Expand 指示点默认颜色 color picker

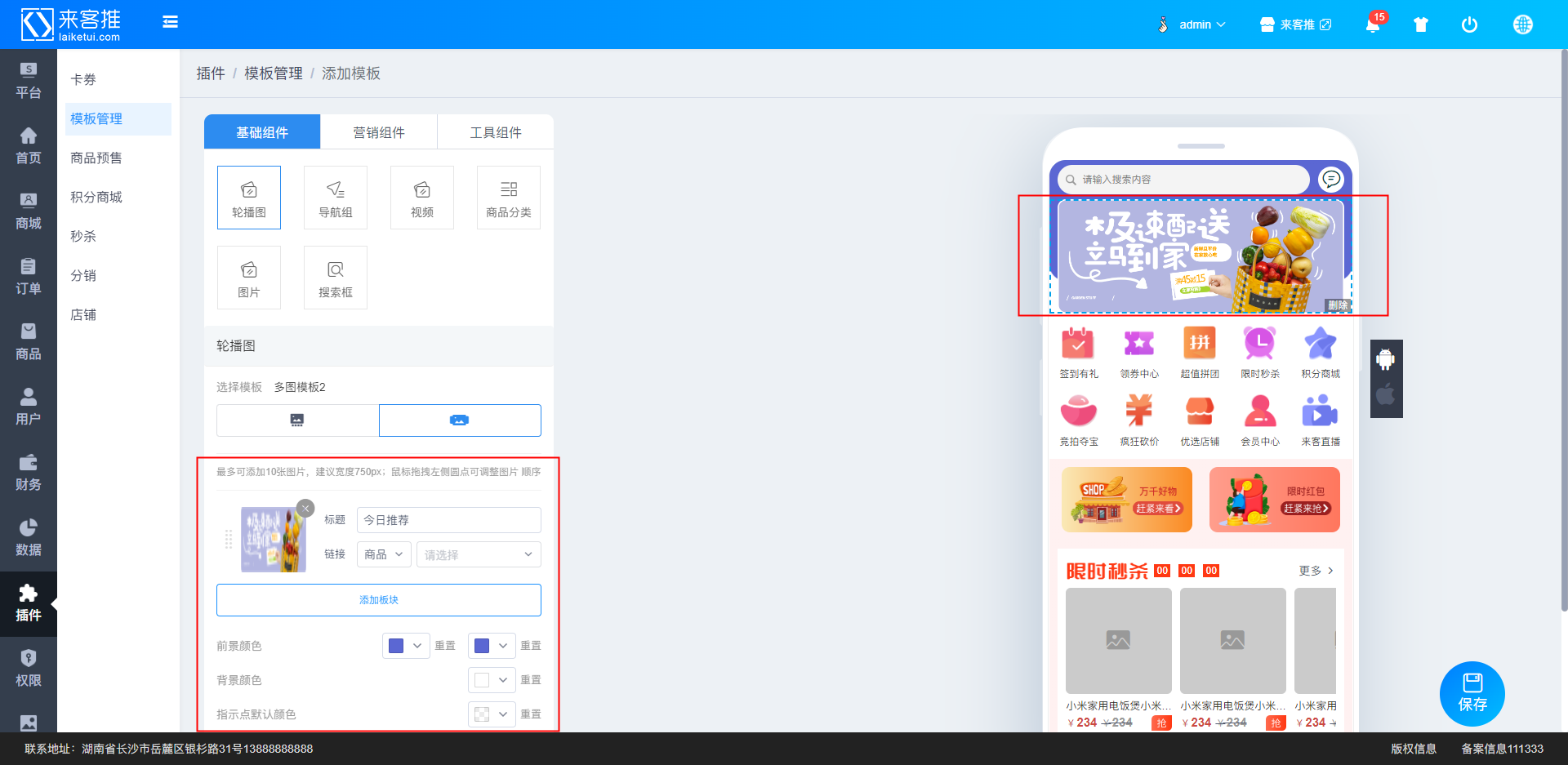click(x=492, y=714)
